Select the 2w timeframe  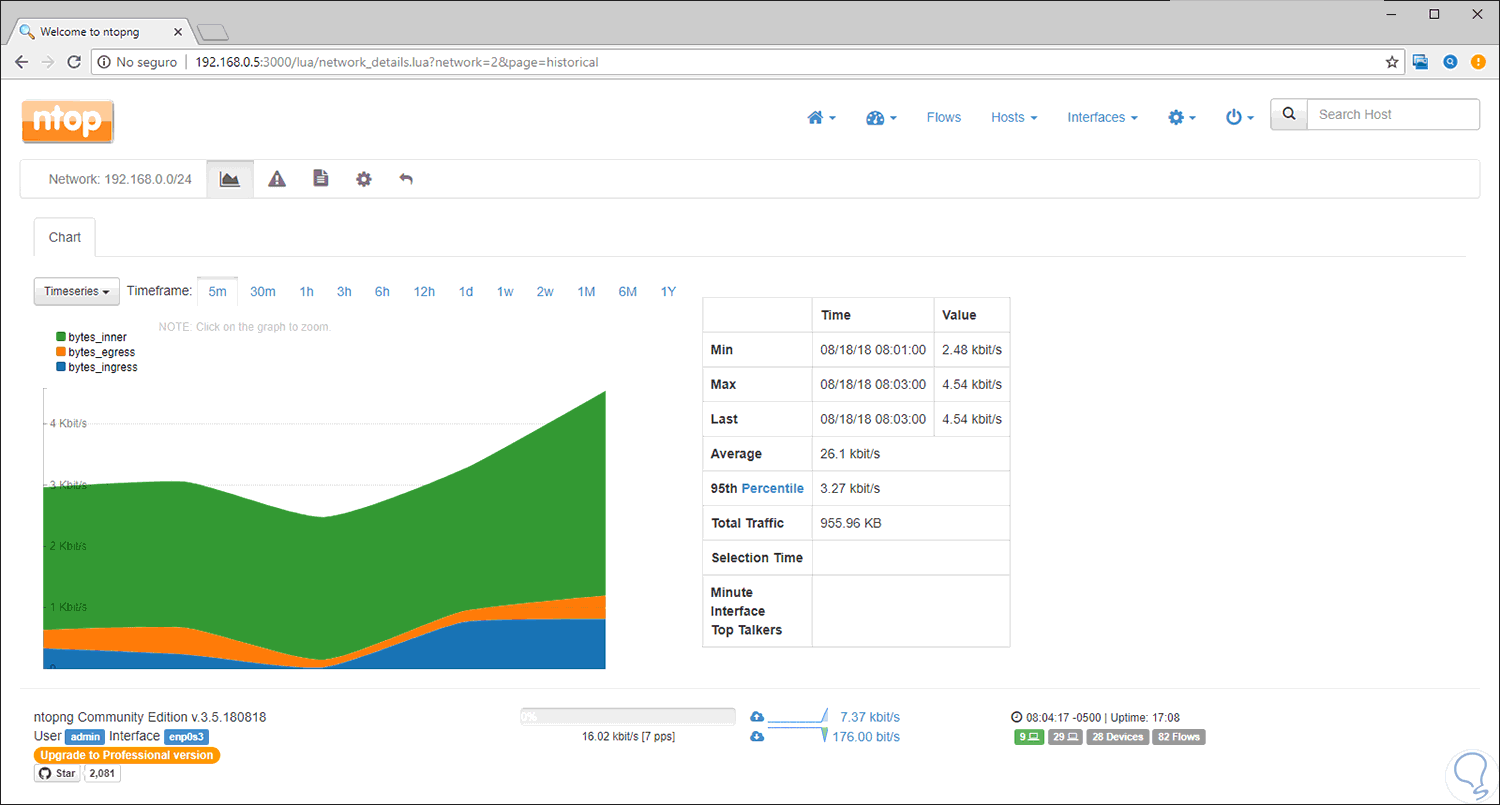tap(545, 291)
